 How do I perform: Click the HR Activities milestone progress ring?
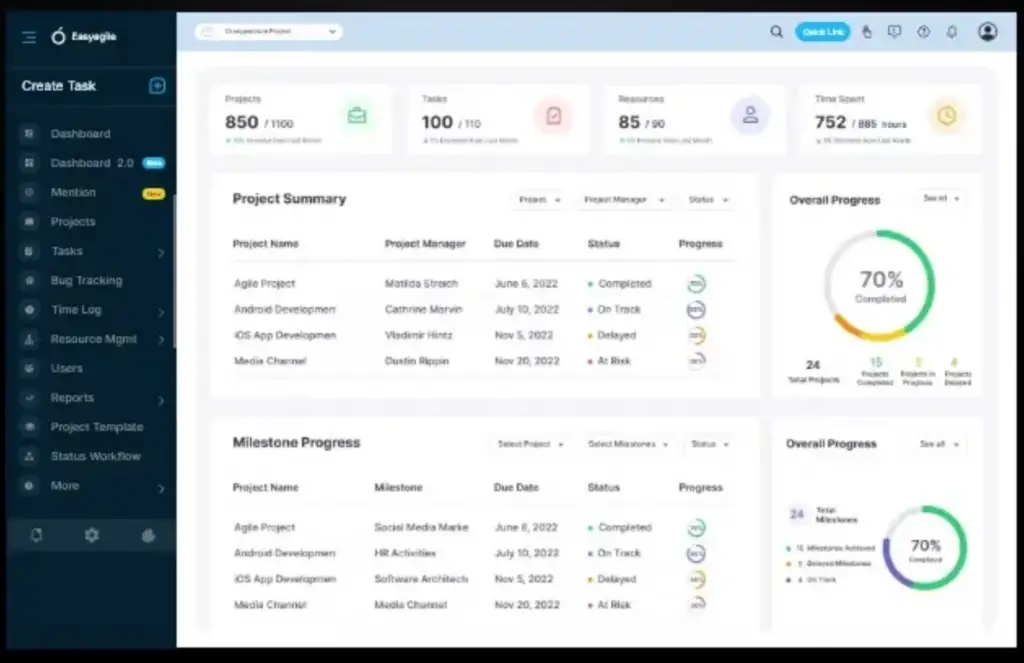(x=696, y=553)
